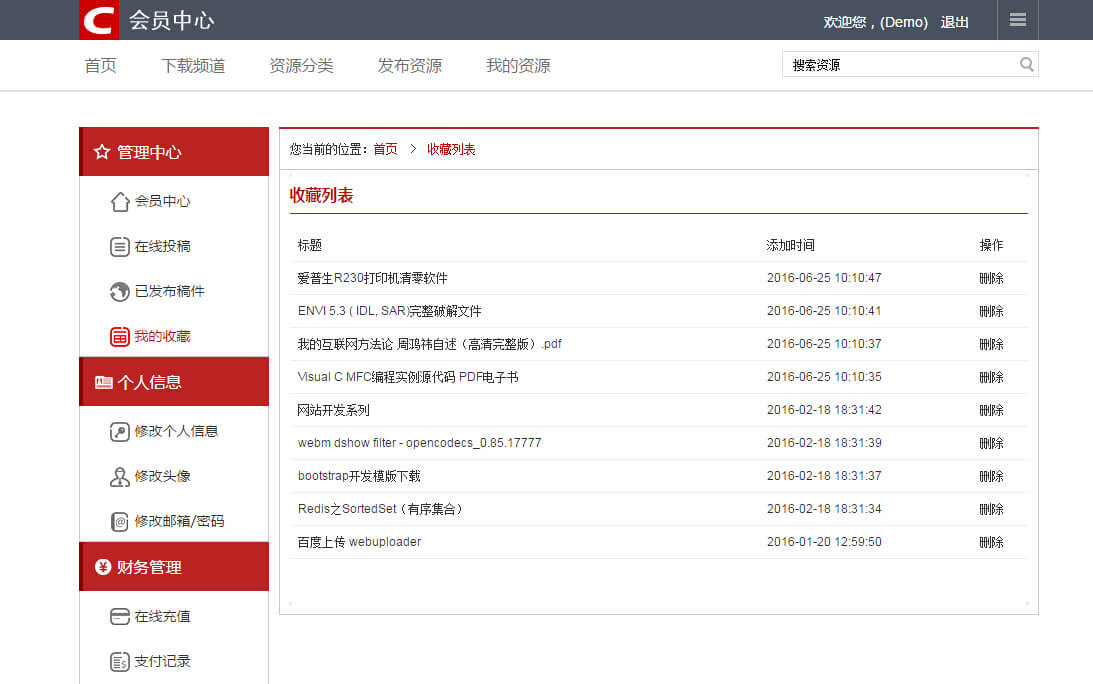Delete the bootstrap开发模版下载 favorite
Screen dimensions: 1093x684
[991, 476]
